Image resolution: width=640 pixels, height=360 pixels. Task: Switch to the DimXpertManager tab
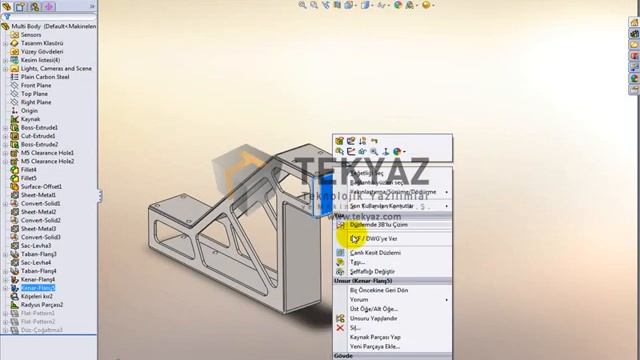[x=49, y=7]
